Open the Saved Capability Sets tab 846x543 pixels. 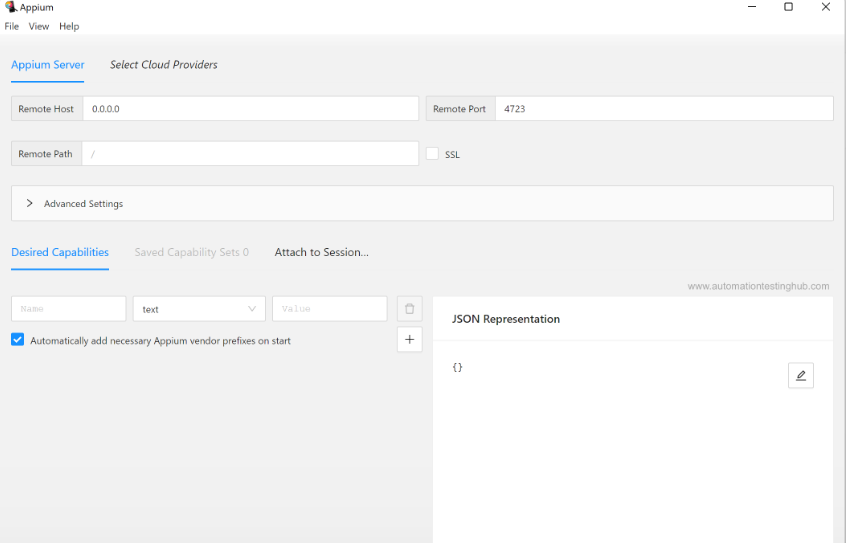pos(192,252)
